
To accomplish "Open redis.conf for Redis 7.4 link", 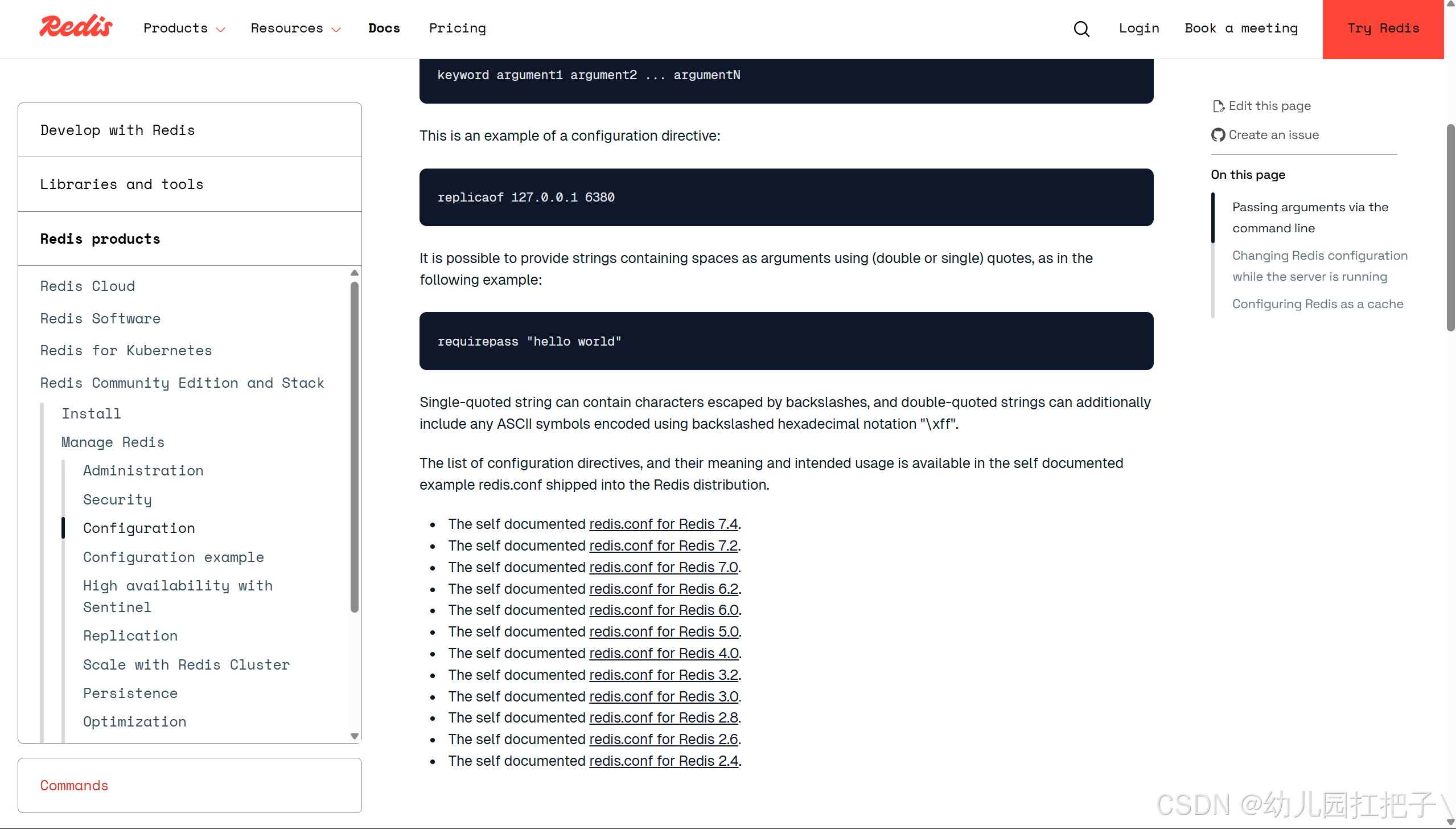I will pyautogui.click(x=663, y=524).
